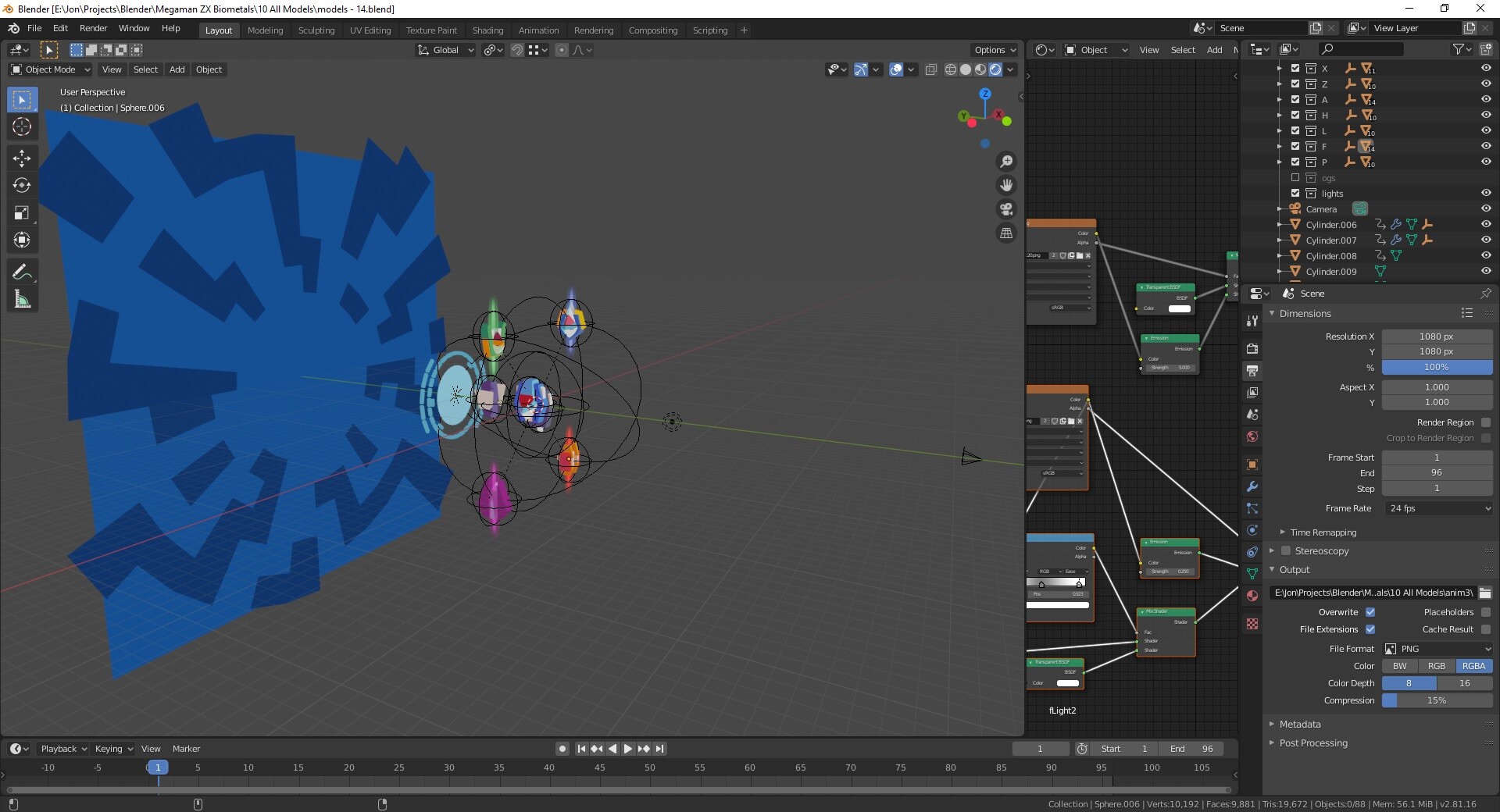Enable the Placeholders checkbox
Image resolution: width=1500 pixels, height=812 pixels.
[x=1486, y=612]
